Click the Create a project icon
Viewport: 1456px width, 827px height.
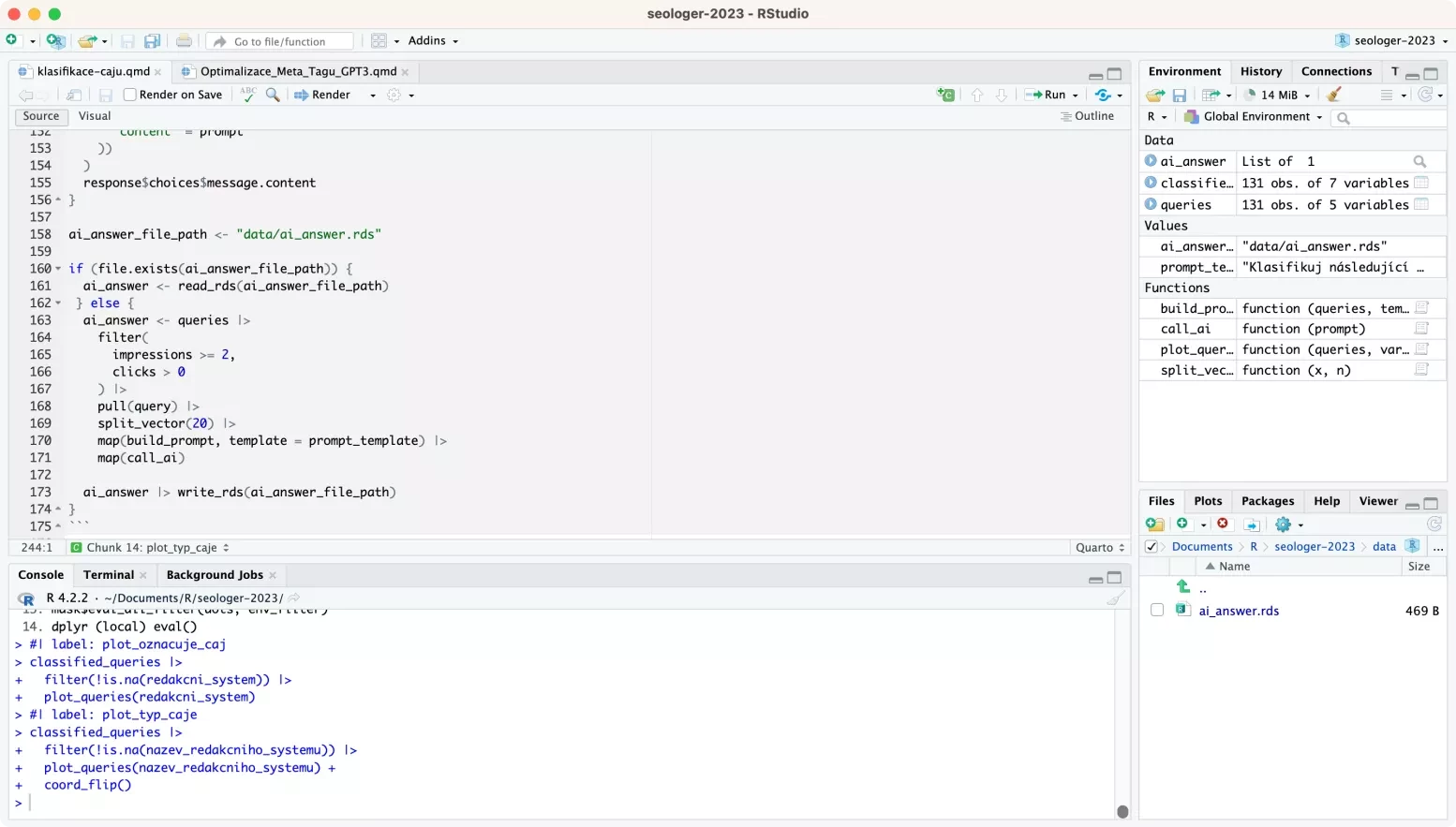55,41
